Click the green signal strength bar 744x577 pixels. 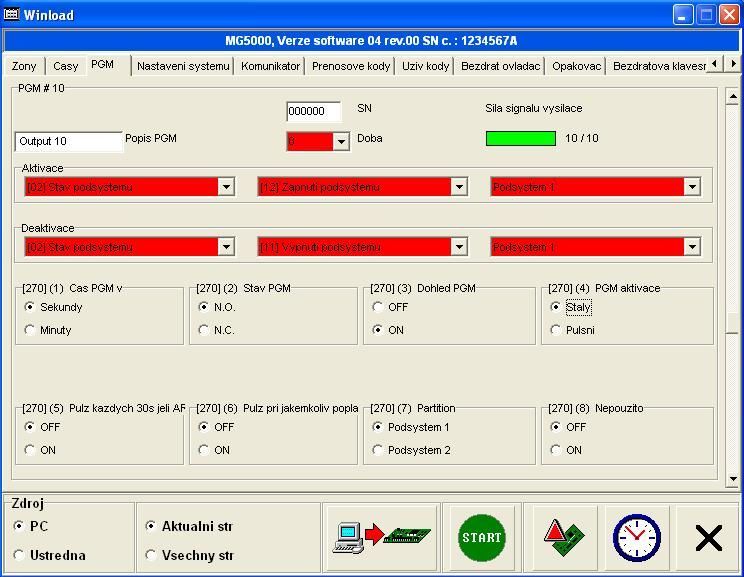(x=520, y=139)
